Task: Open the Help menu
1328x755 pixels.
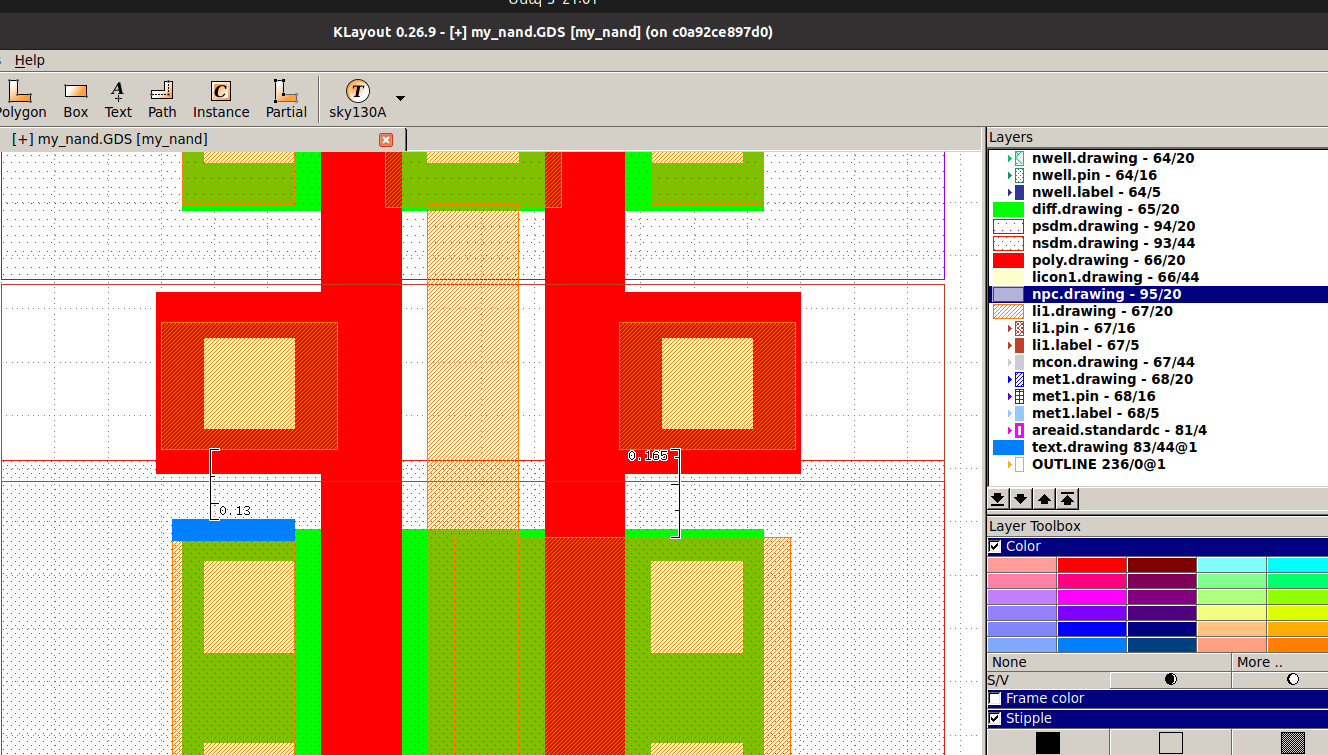Action: click(29, 60)
